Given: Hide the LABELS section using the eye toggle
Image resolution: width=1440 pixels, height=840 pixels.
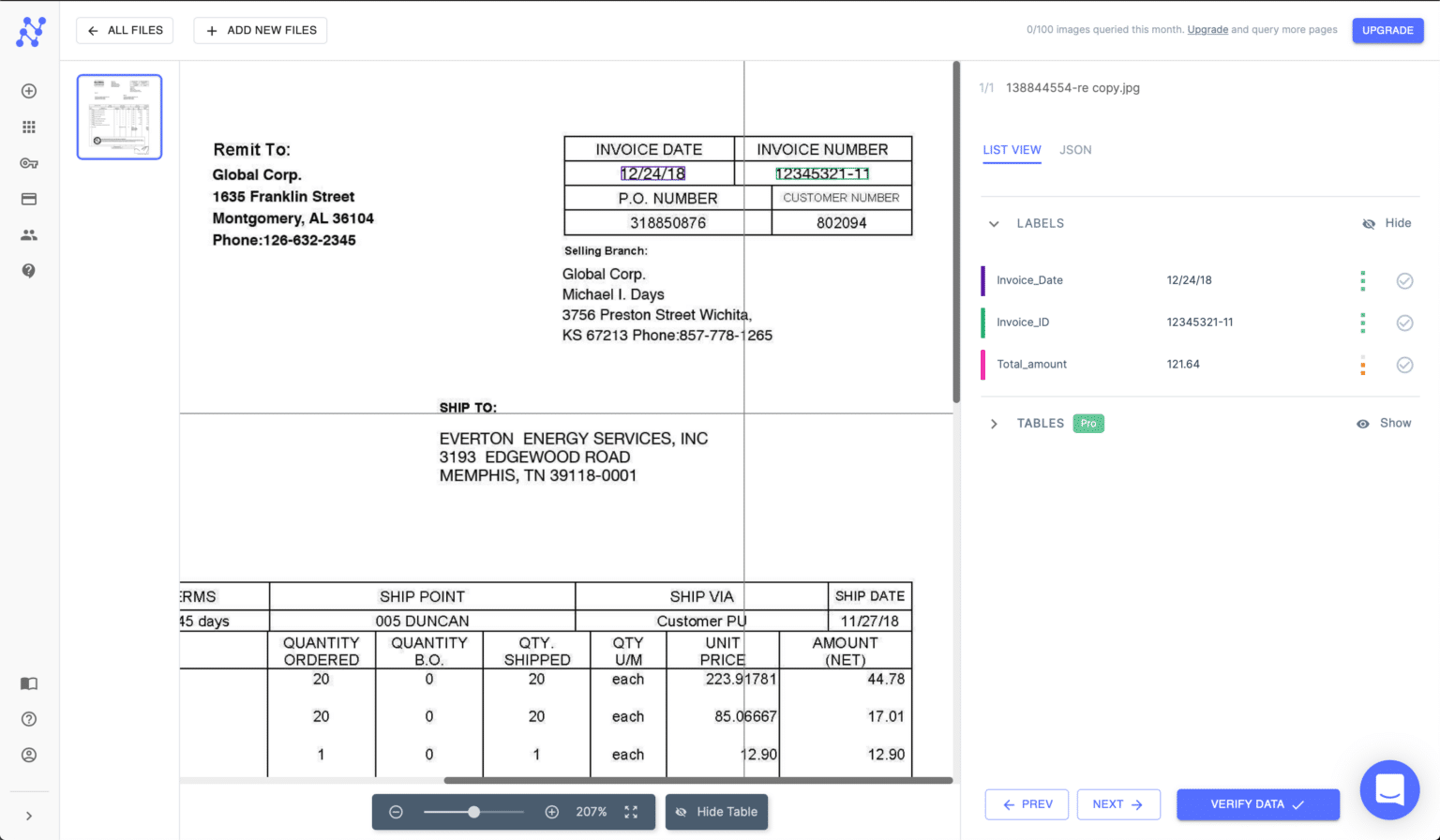Looking at the screenshot, I should (x=1387, y=223).
